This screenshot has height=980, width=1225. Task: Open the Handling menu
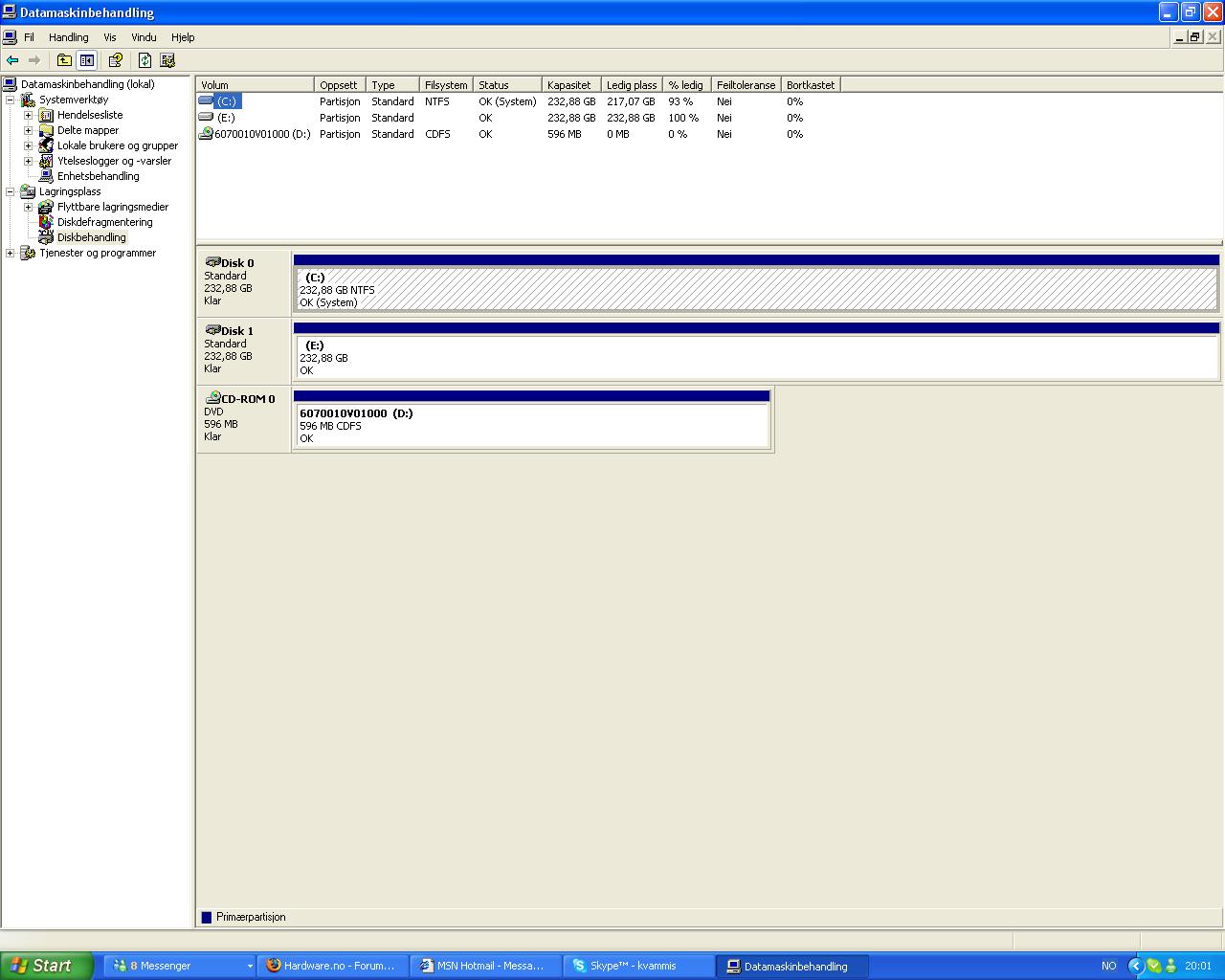click(69, 37)
